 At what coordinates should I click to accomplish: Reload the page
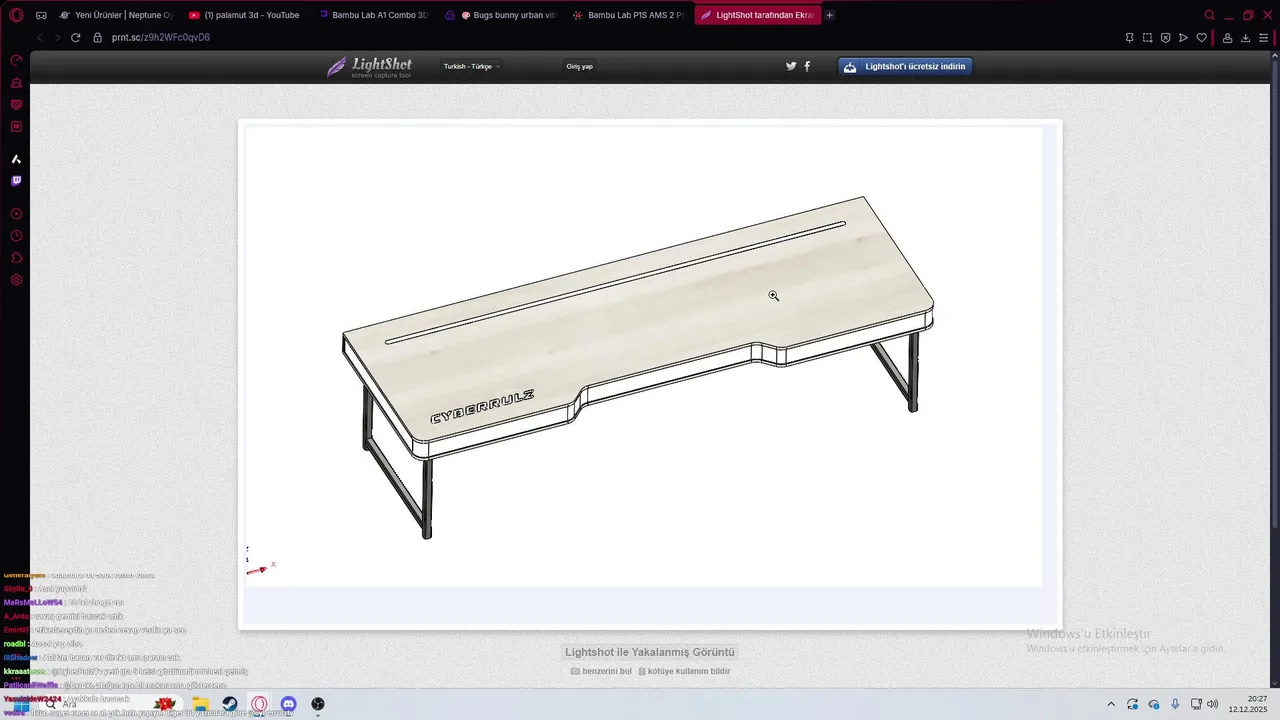[x=75, y=38]
